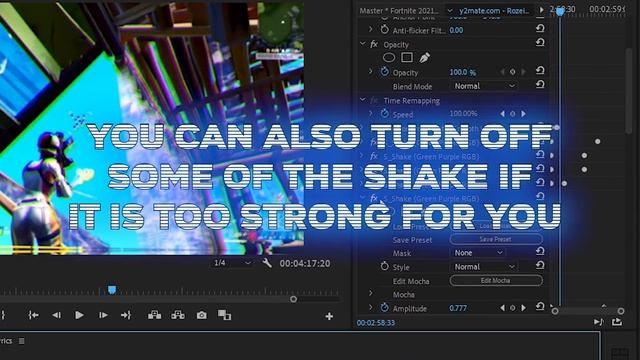Click the monitor zoom scroll bar handle
The height and width of the screenshot is (360, 640).
coord(293,299)
